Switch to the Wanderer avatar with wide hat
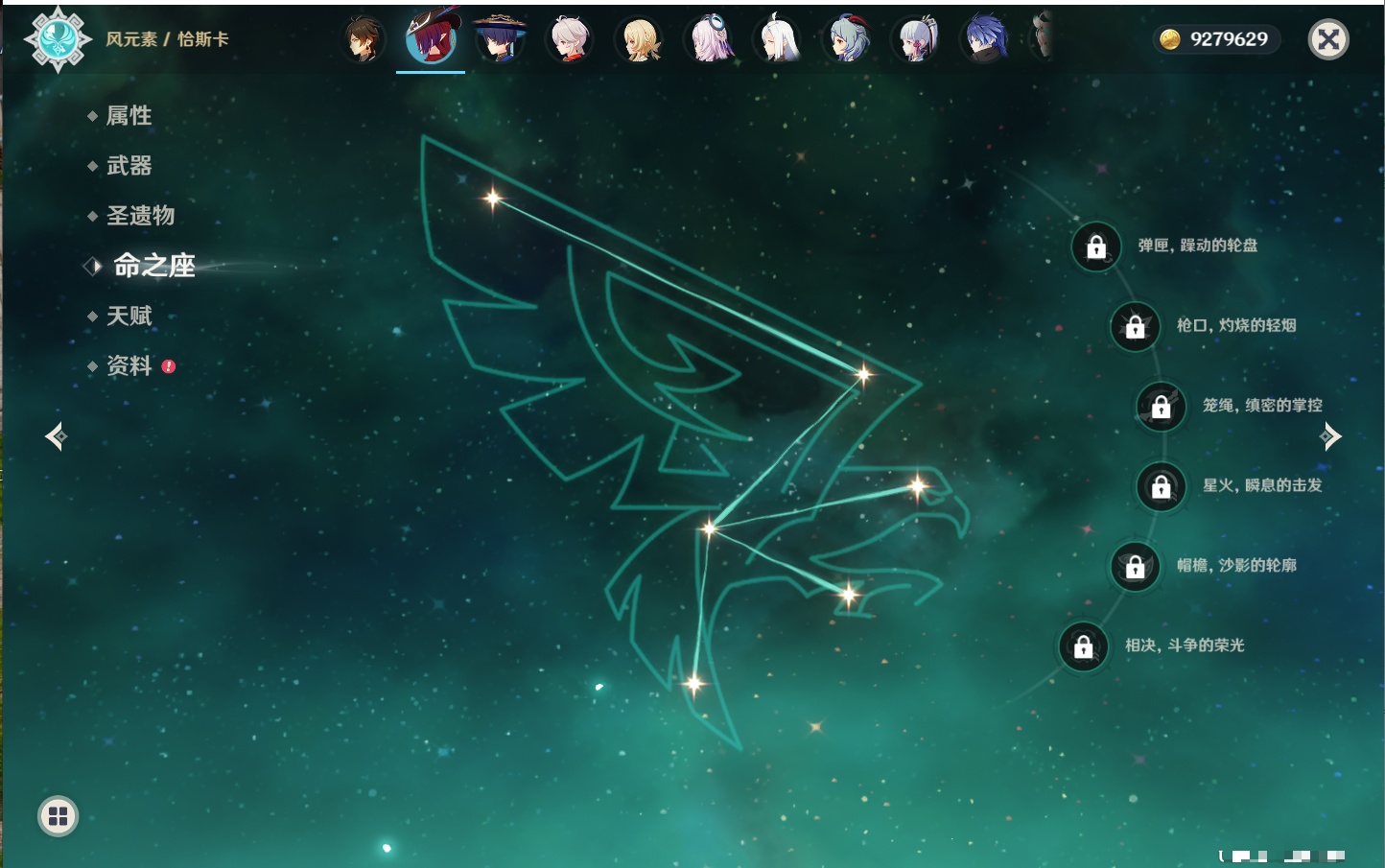Viewport: 1385px width, 868px height. (x=500, y=39)
